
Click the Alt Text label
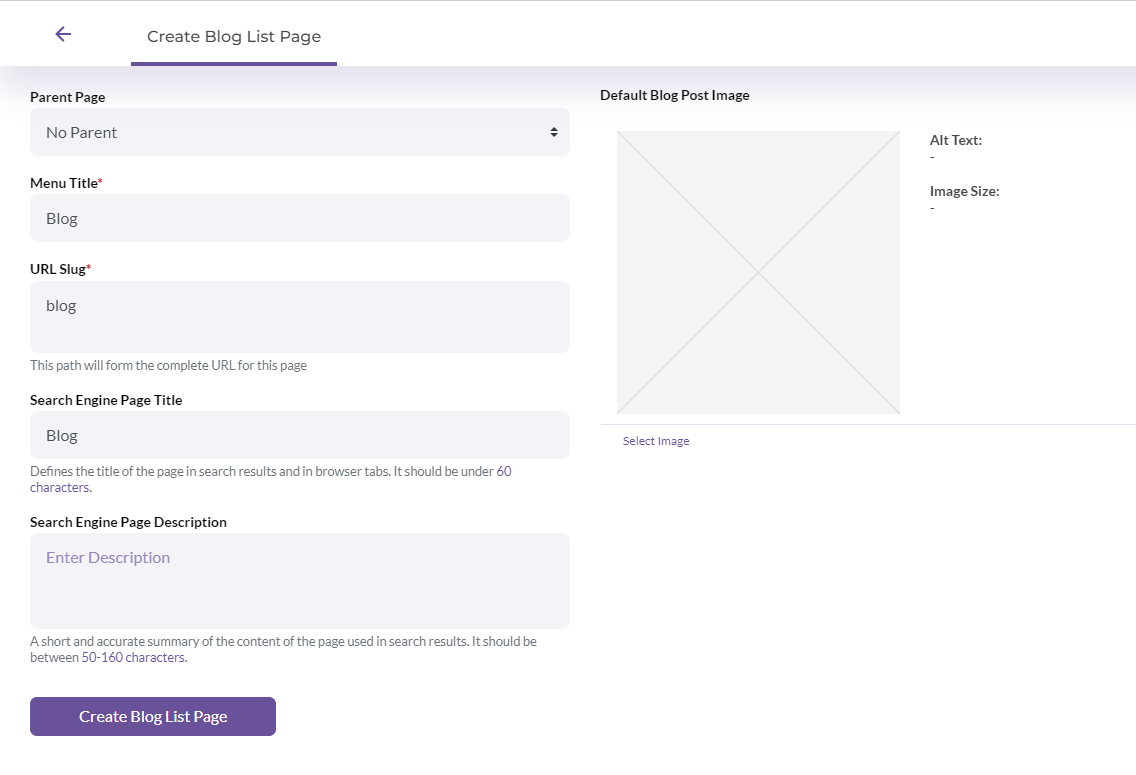click(x=956, y=141)
